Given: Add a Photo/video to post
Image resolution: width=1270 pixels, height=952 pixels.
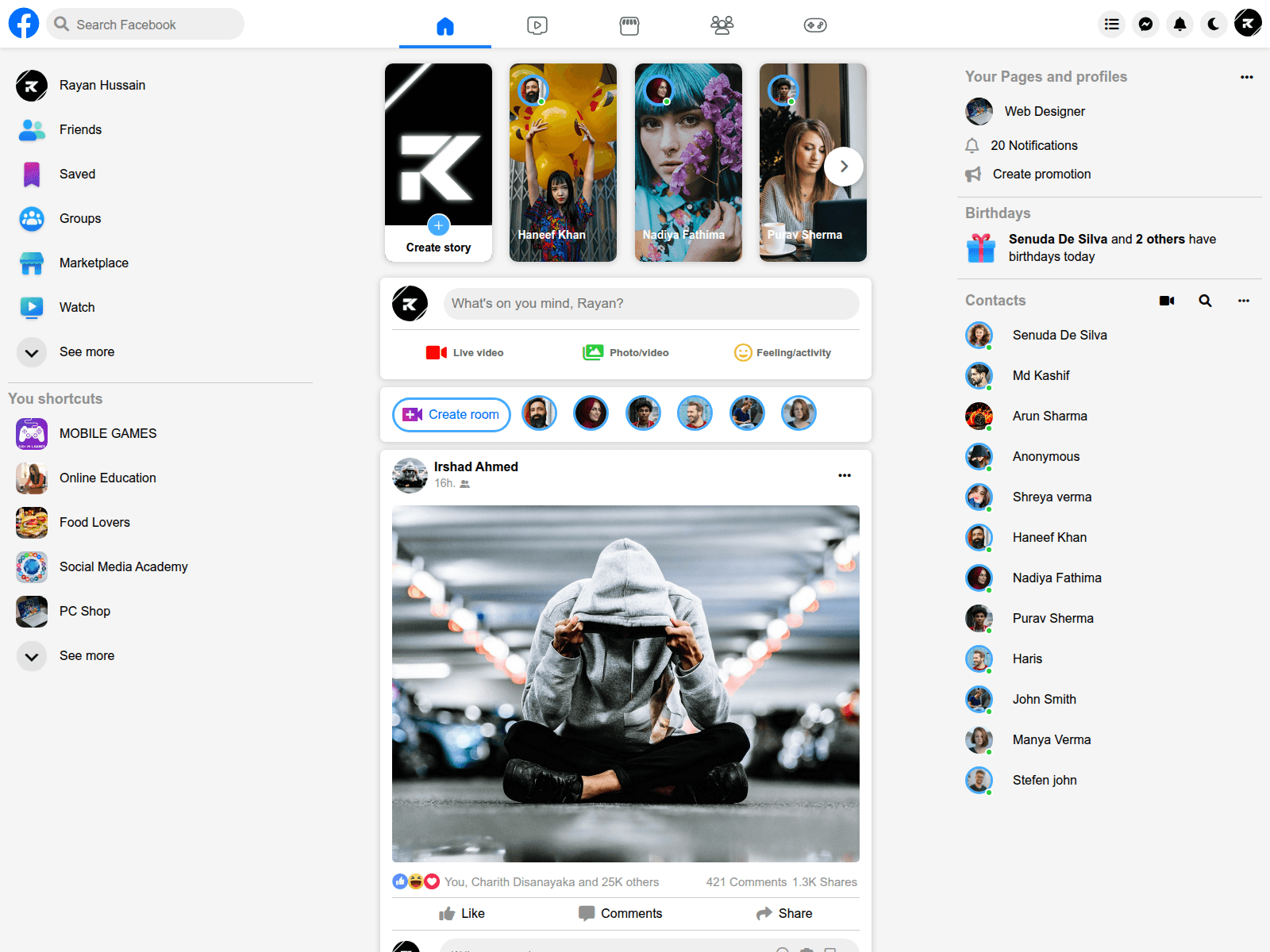Looking at the screenshot, I should click(x=625, y=352).
